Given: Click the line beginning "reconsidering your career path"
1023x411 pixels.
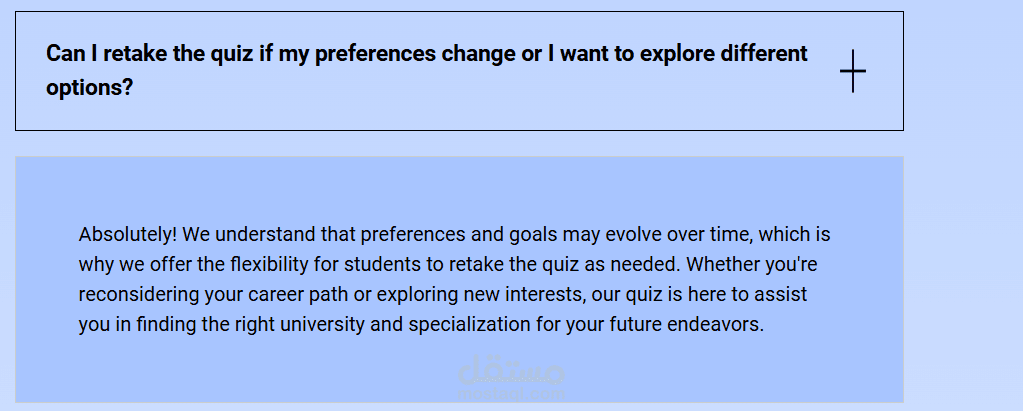Looking at the screenshot, I should point(443,295).
